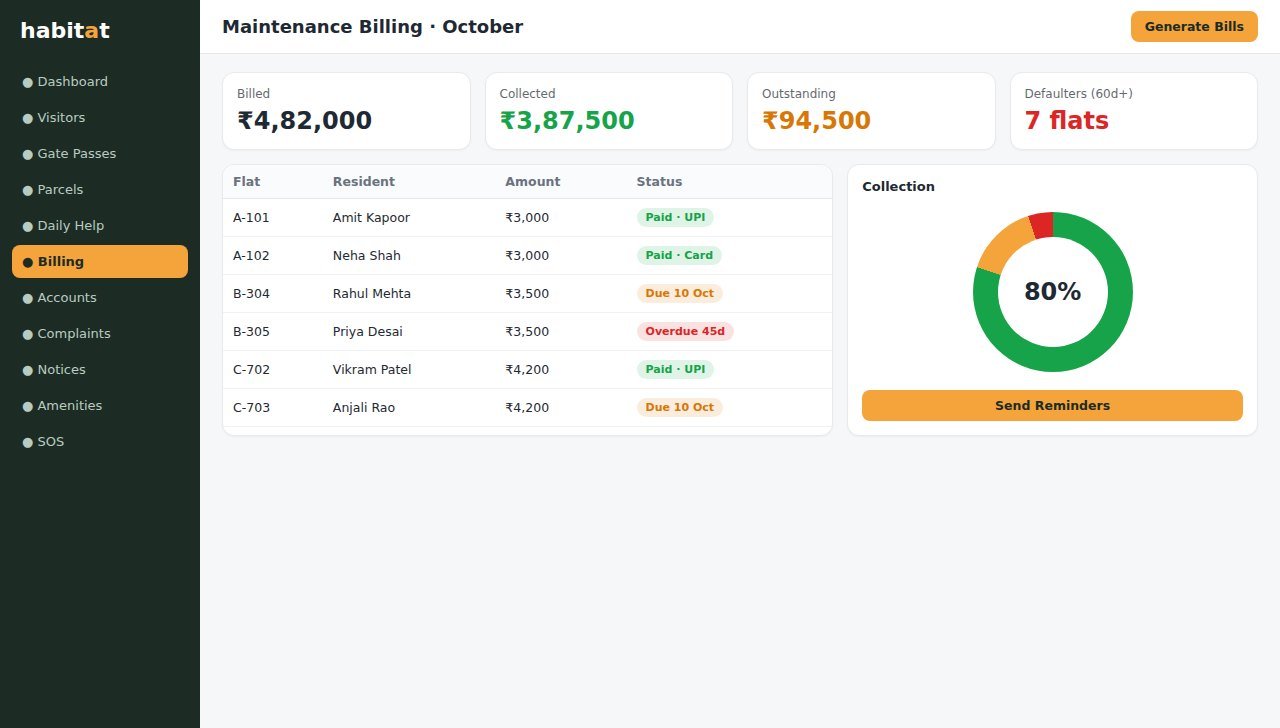The image size is (1280, 728).
Task: Open the SOS sidebar item
Action: 100,442
